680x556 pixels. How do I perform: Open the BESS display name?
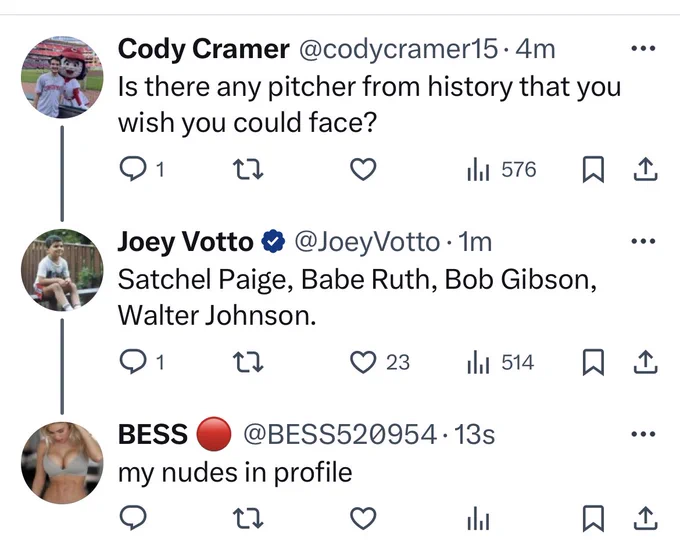(153, 434)
